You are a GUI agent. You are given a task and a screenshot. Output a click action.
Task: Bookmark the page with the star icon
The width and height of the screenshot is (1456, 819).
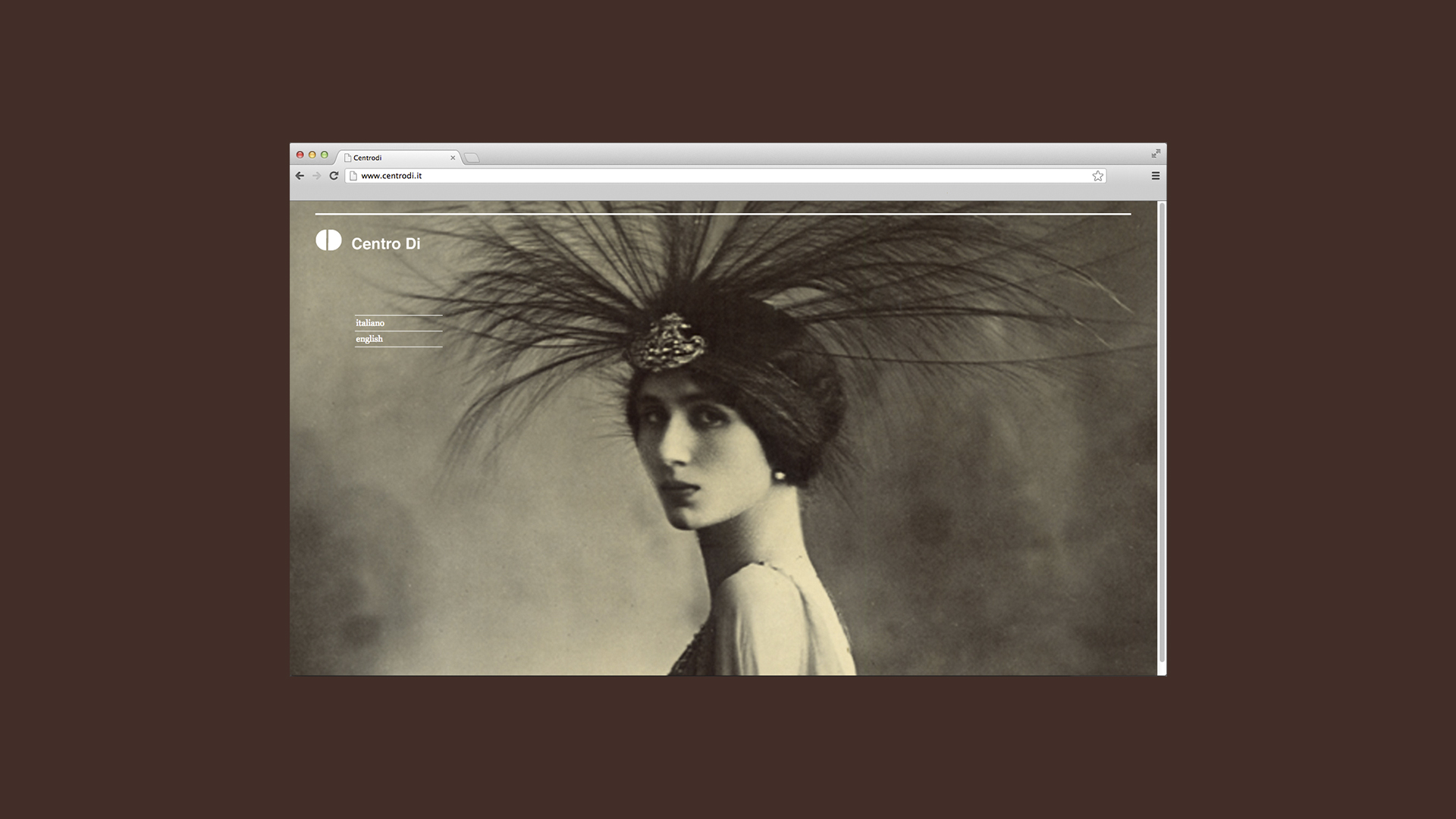(1097, 176)
